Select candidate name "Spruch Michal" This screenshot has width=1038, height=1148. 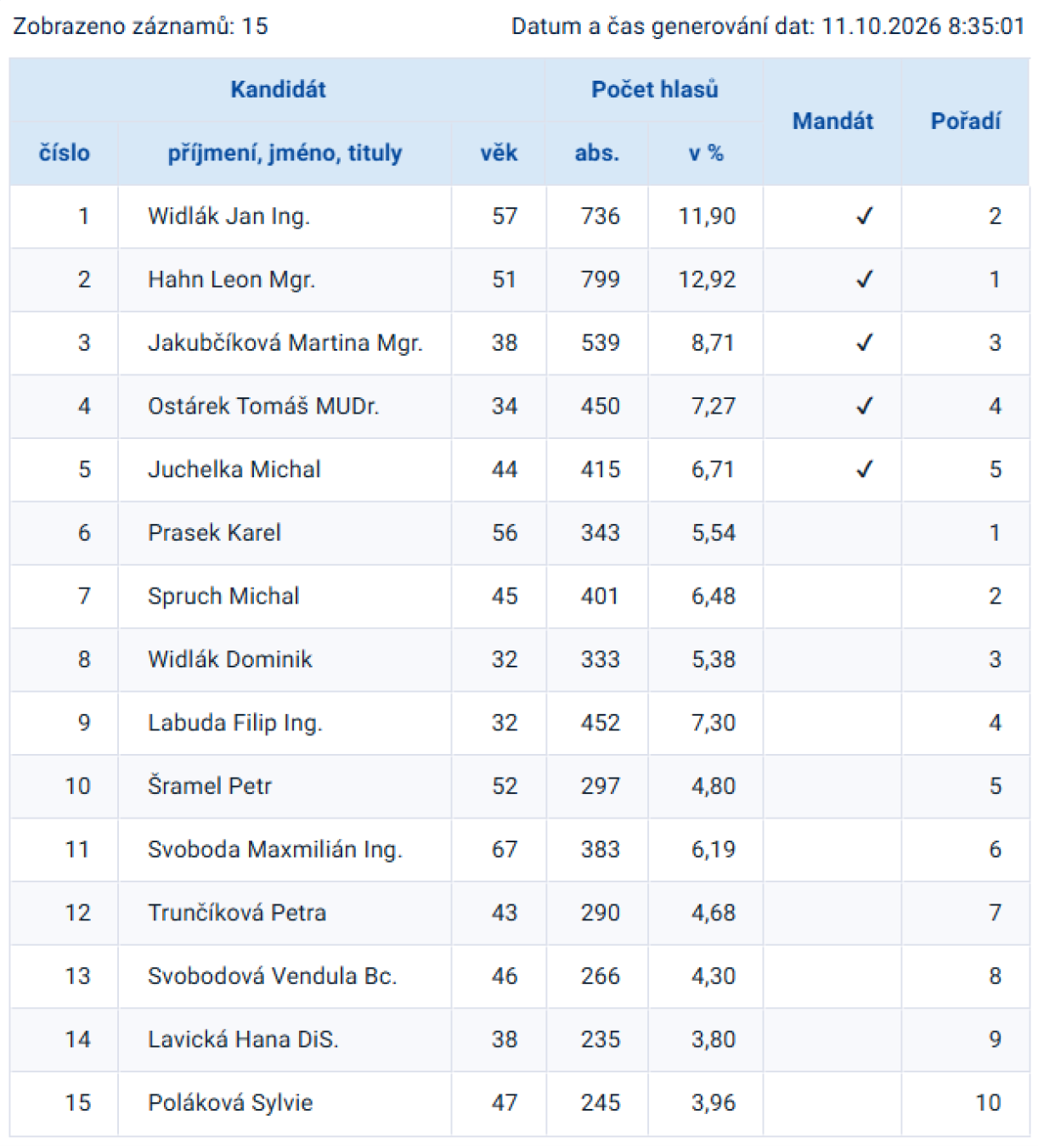point(223,596)
